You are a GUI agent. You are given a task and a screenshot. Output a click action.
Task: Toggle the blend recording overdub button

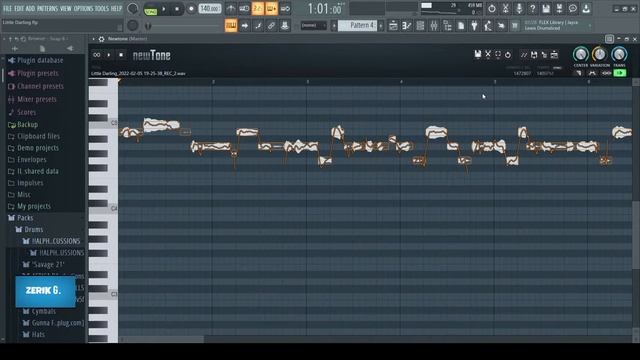click(271, 9)
